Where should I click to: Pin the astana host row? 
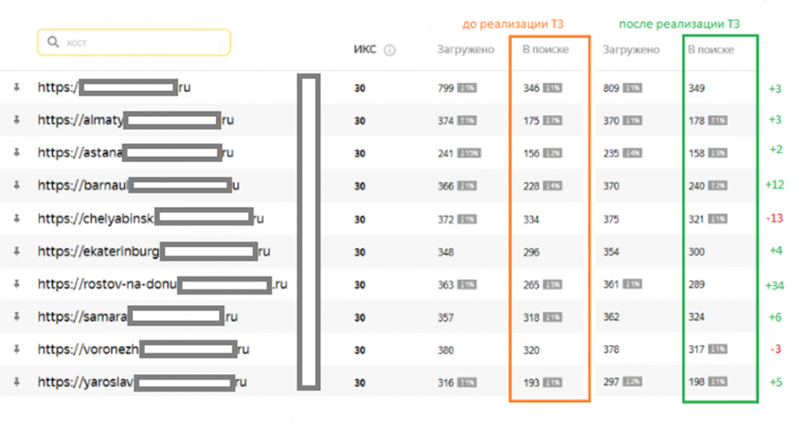17,153
